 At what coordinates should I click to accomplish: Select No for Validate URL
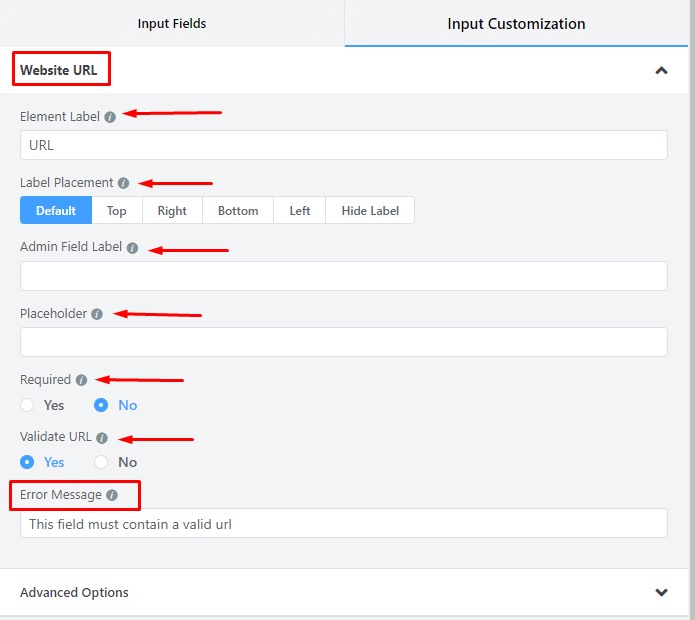[x=101, y=462]
